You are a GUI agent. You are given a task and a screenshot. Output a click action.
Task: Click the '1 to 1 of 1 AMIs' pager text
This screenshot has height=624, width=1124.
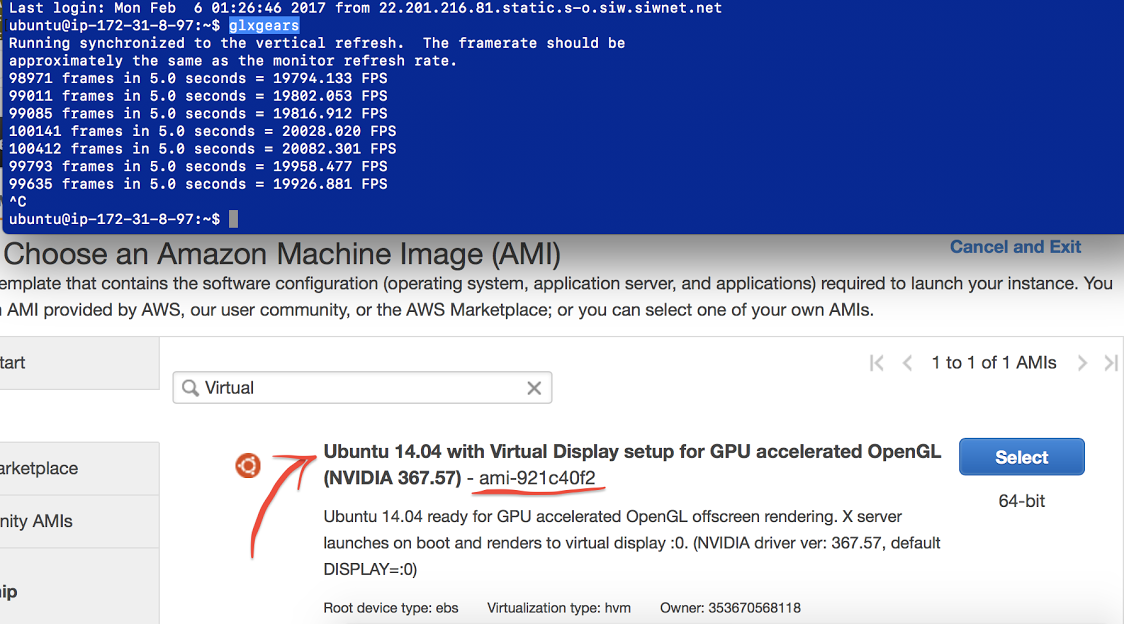[x=994, y=363]
